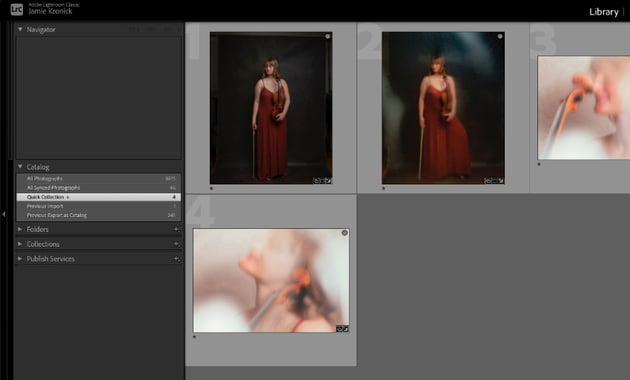The width and height of the screenshot is (630, 380).
Task: Click the plus icon next to Collections
Action: pos(176,244)
